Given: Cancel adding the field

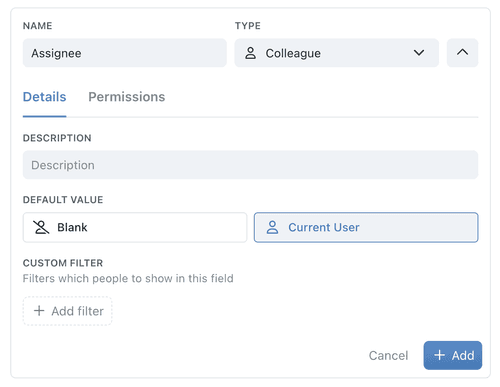Looking at the screenshot, I should [x=388, y=355].
